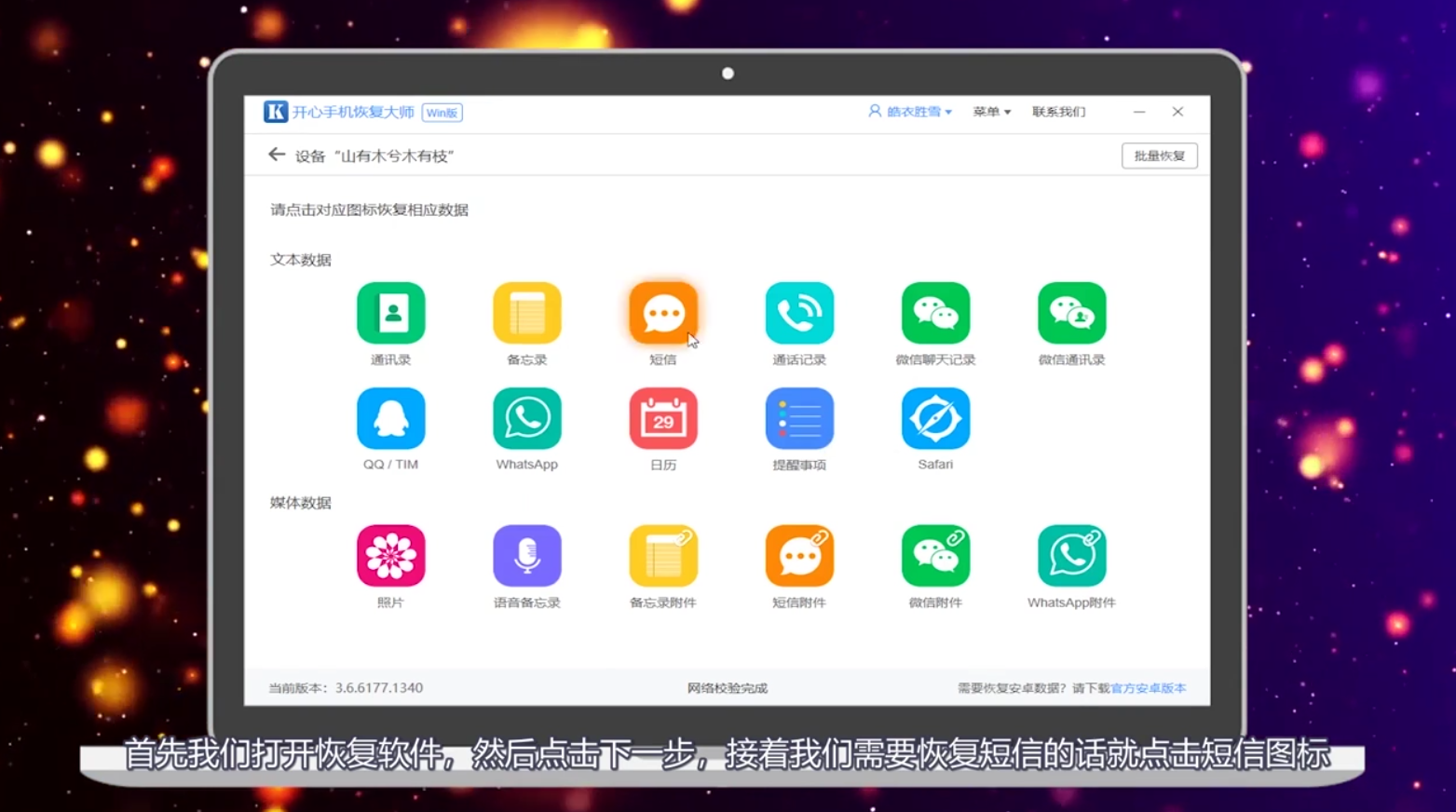Image resolution: width=1456 pixels, height=812 pixels.
Task: Open the QQ / TIM penguin icon
Action: click(390, 418)
